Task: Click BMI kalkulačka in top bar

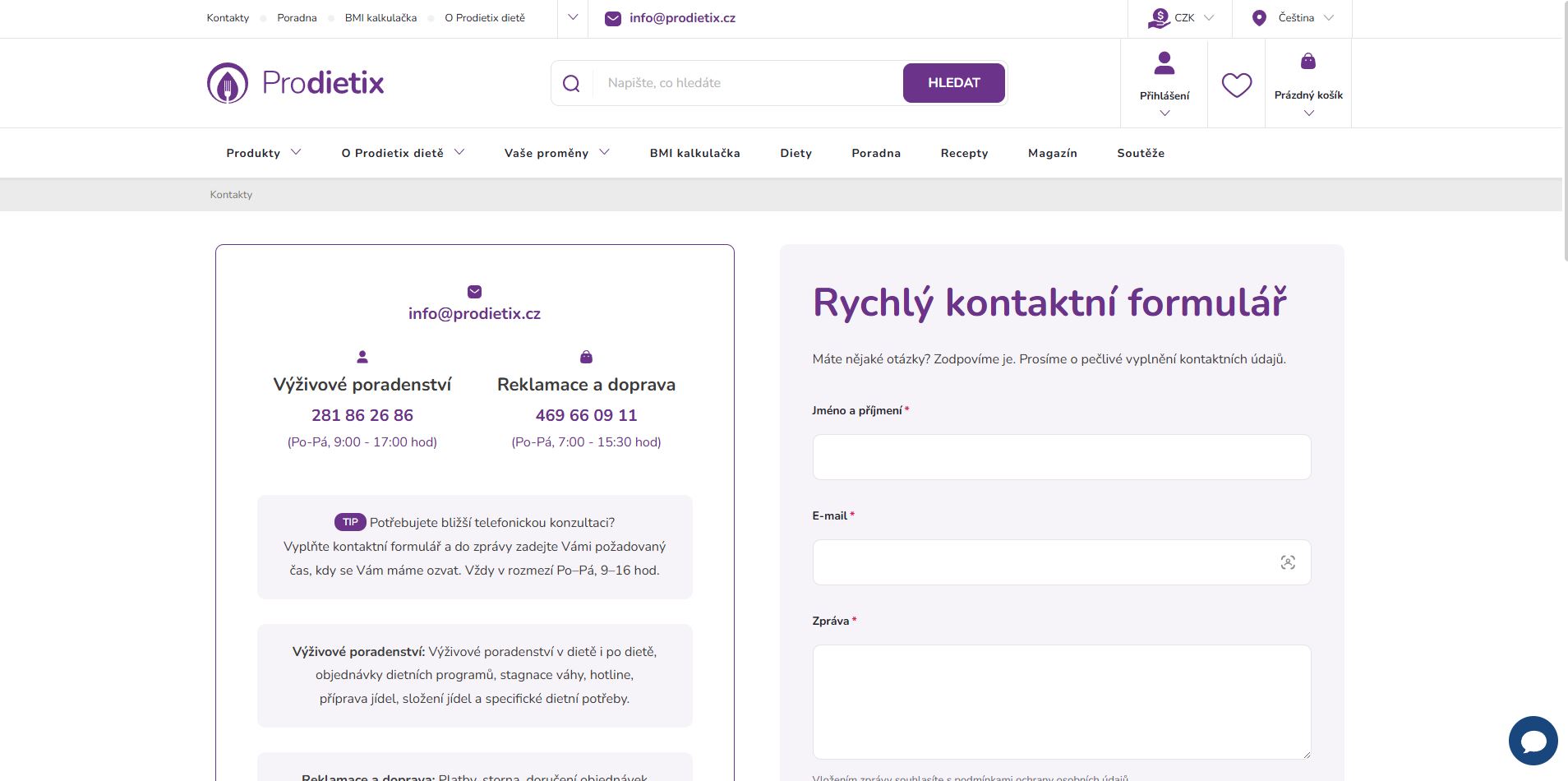Action: pos(380,18)
